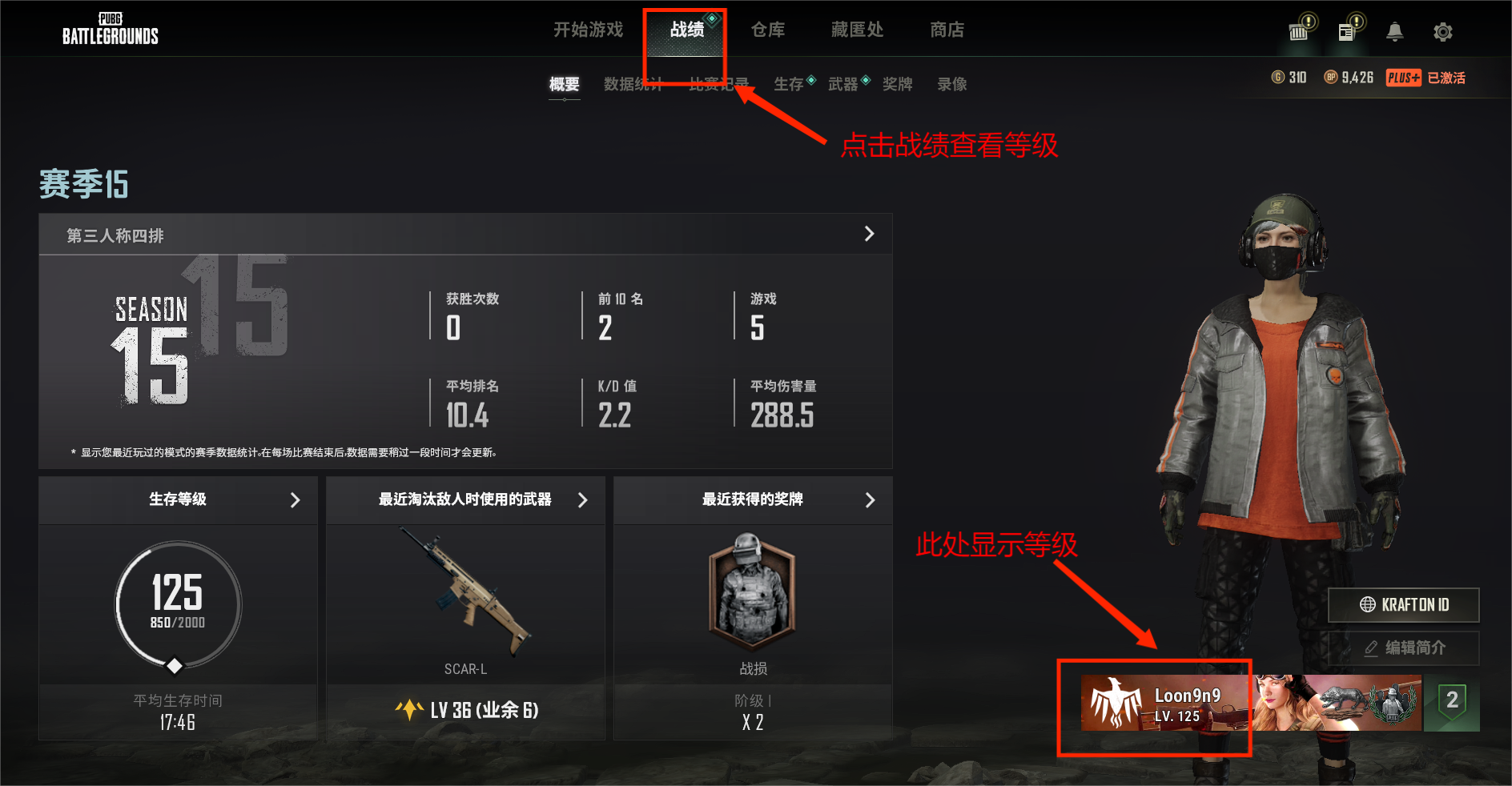Click the 编辑简介 button
Screen dimensions: 1512x786
tap(1403, 648)
